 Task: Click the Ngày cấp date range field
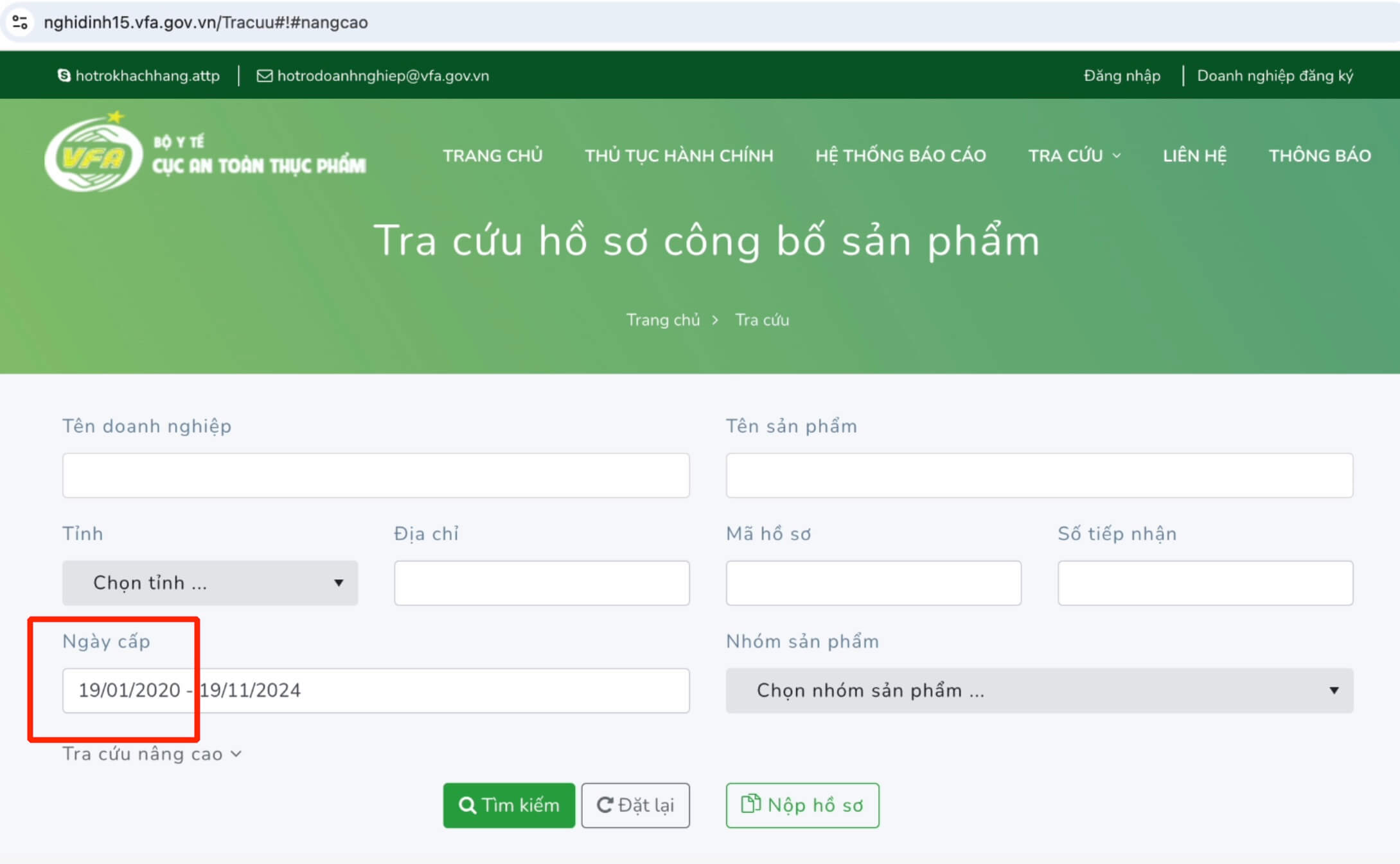[376, 691]
